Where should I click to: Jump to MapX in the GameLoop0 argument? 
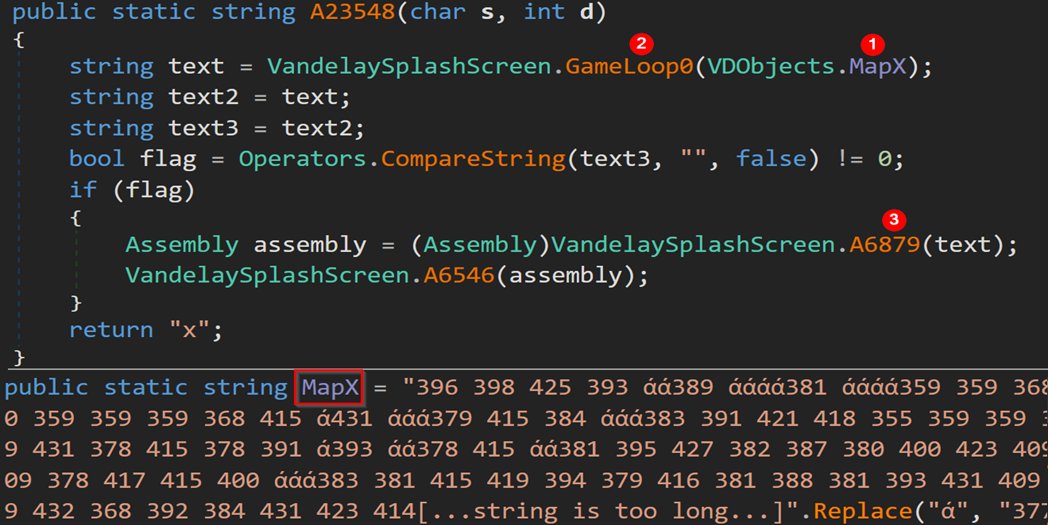(x=878, y=66)
